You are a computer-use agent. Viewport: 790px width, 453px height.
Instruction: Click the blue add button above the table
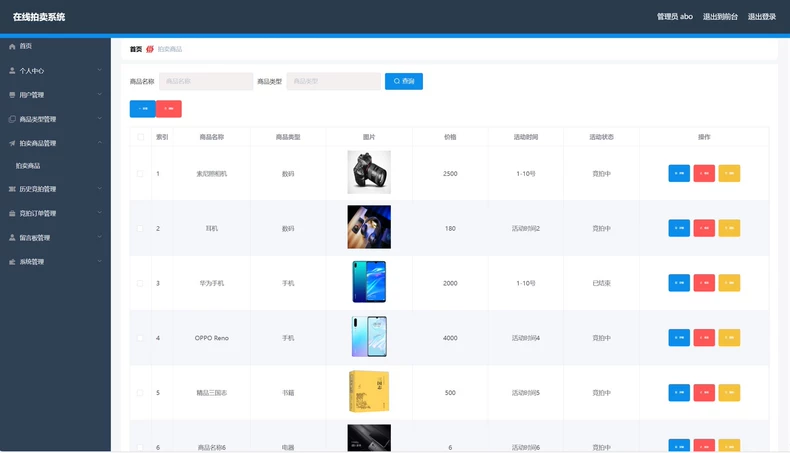click(x=143, y=109)
